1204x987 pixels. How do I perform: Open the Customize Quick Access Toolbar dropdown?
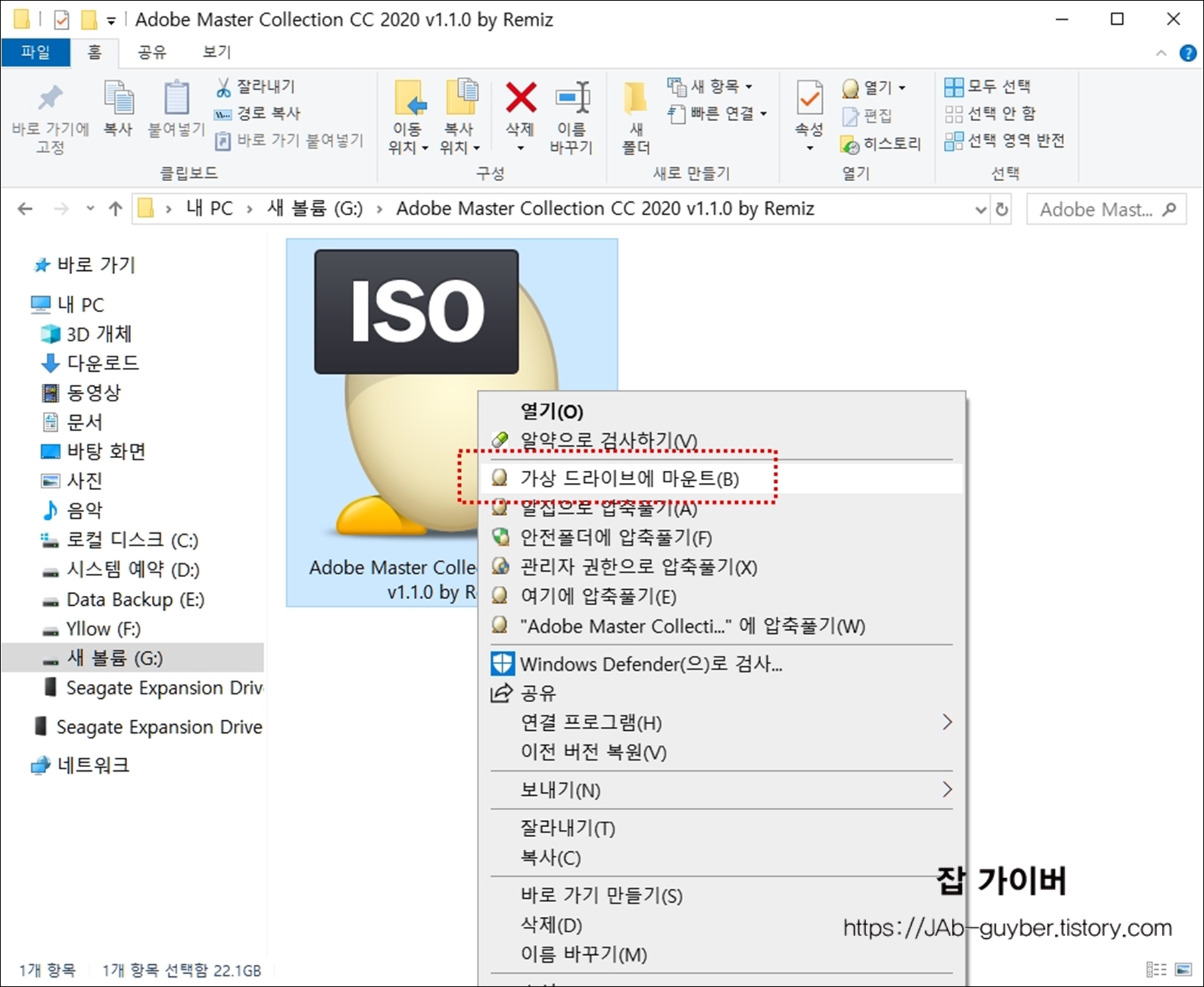(x=111, y=21)
